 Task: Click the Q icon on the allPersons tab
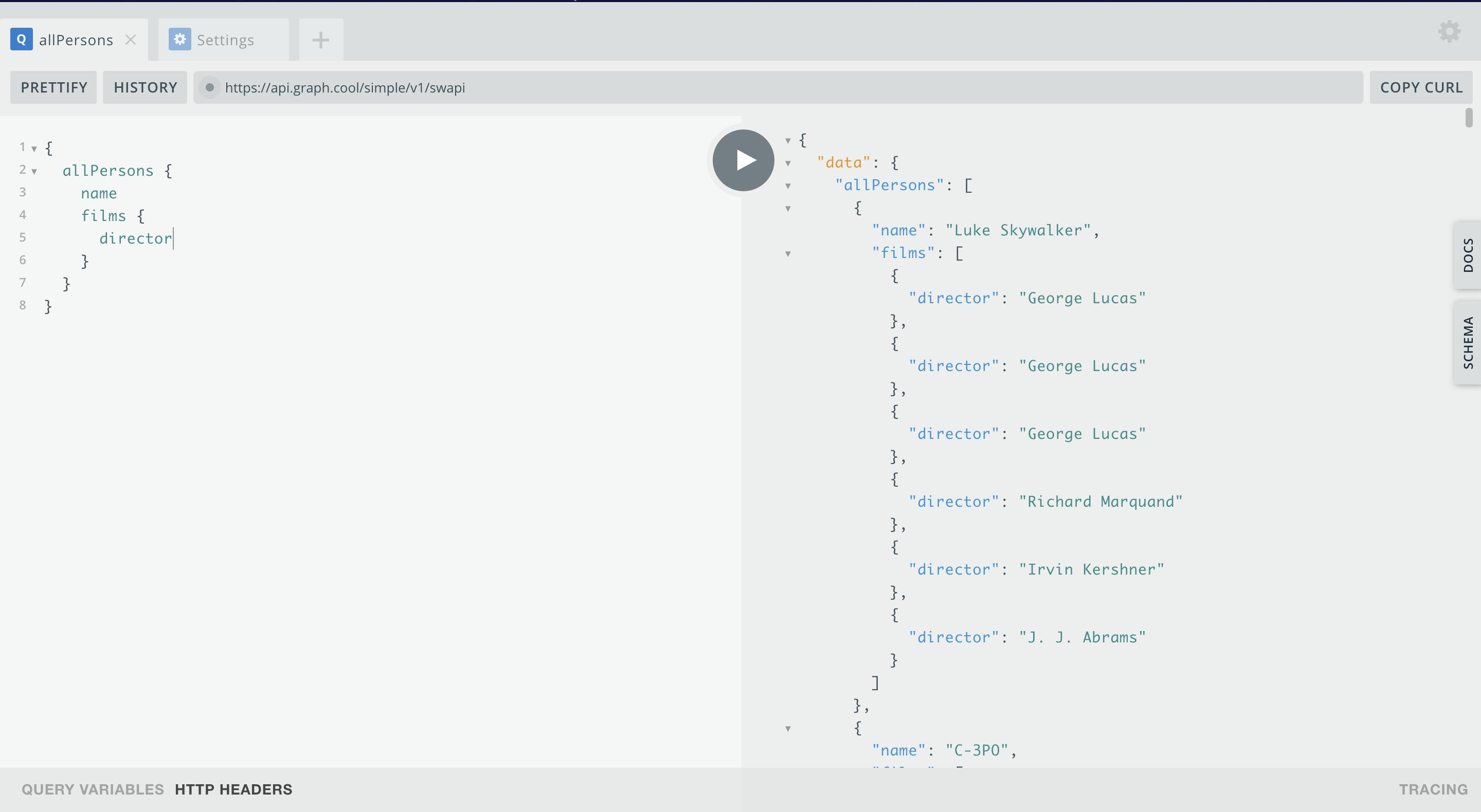[x=21, y=40]
